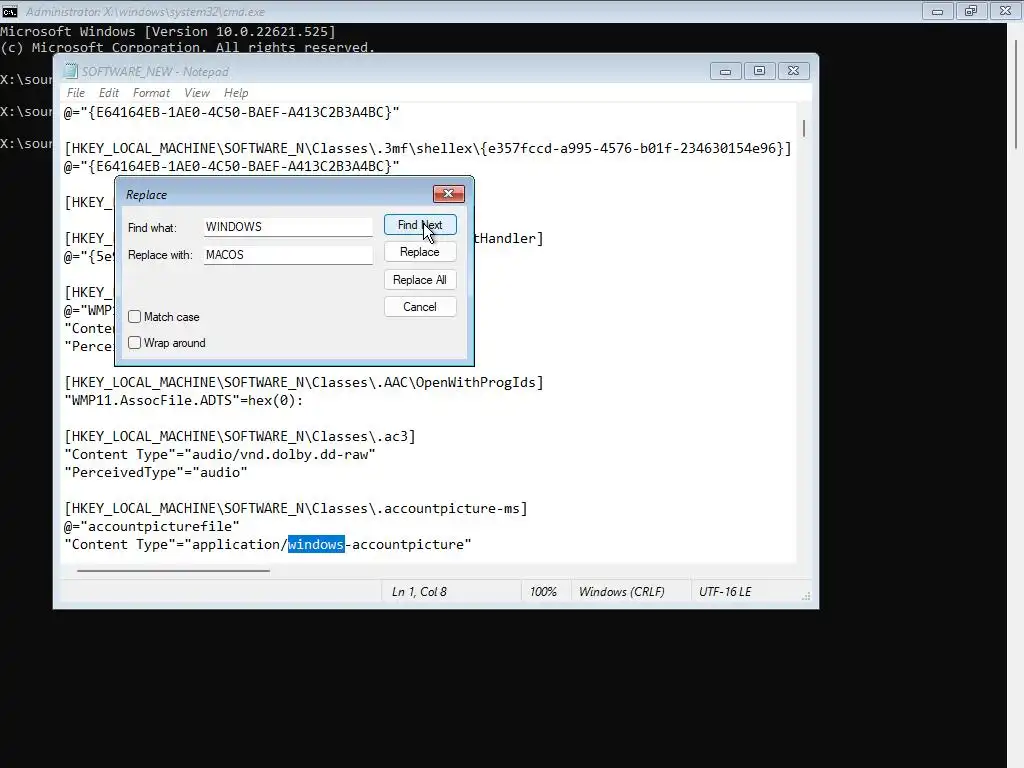The height and width of the screenshot is (768, 1024).
Task: Click the '100%' zoom status entry
Action: [543, 592]
